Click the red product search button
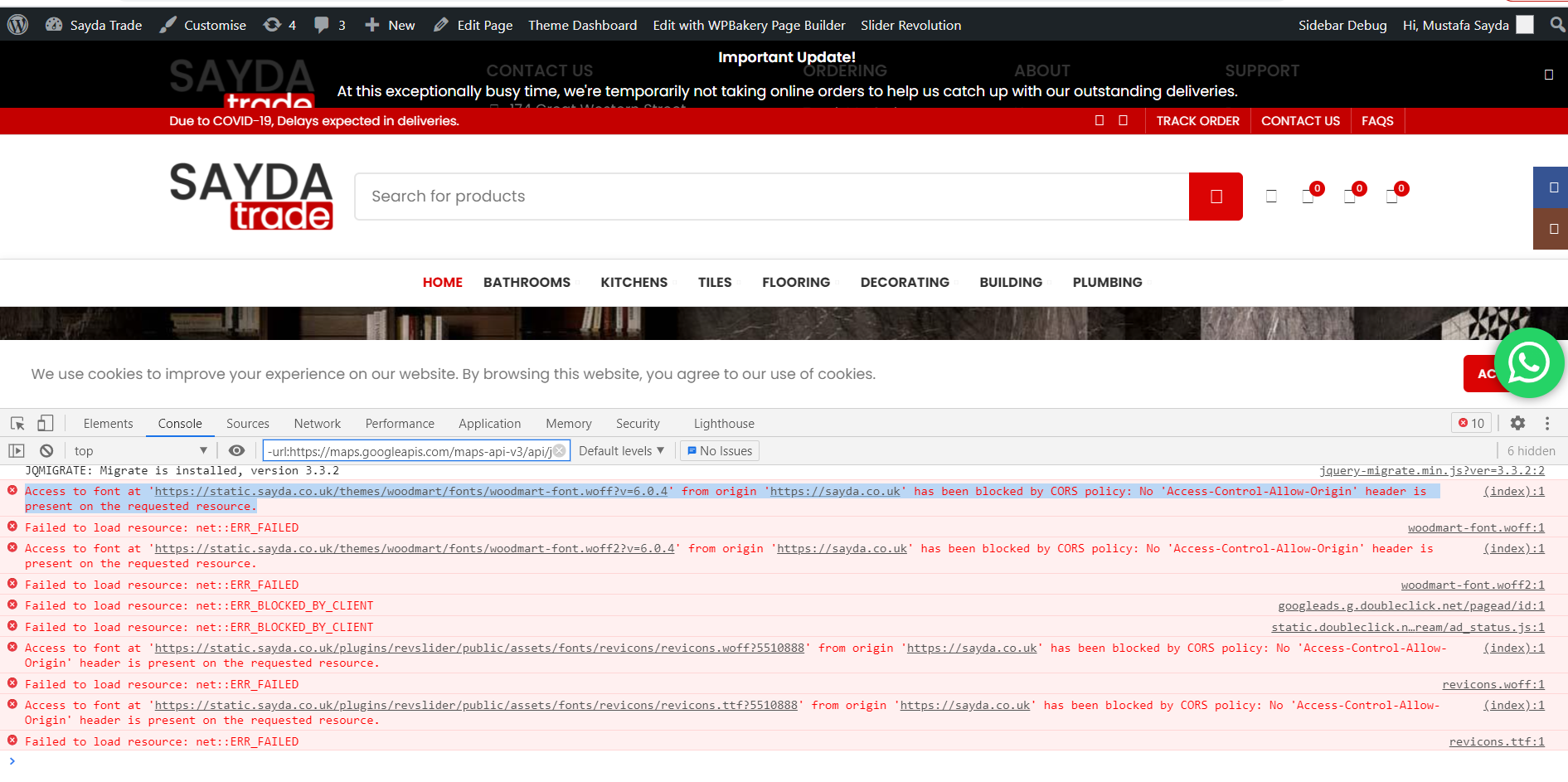This screenshot has height=782, width=1568. click(1216, 197)
